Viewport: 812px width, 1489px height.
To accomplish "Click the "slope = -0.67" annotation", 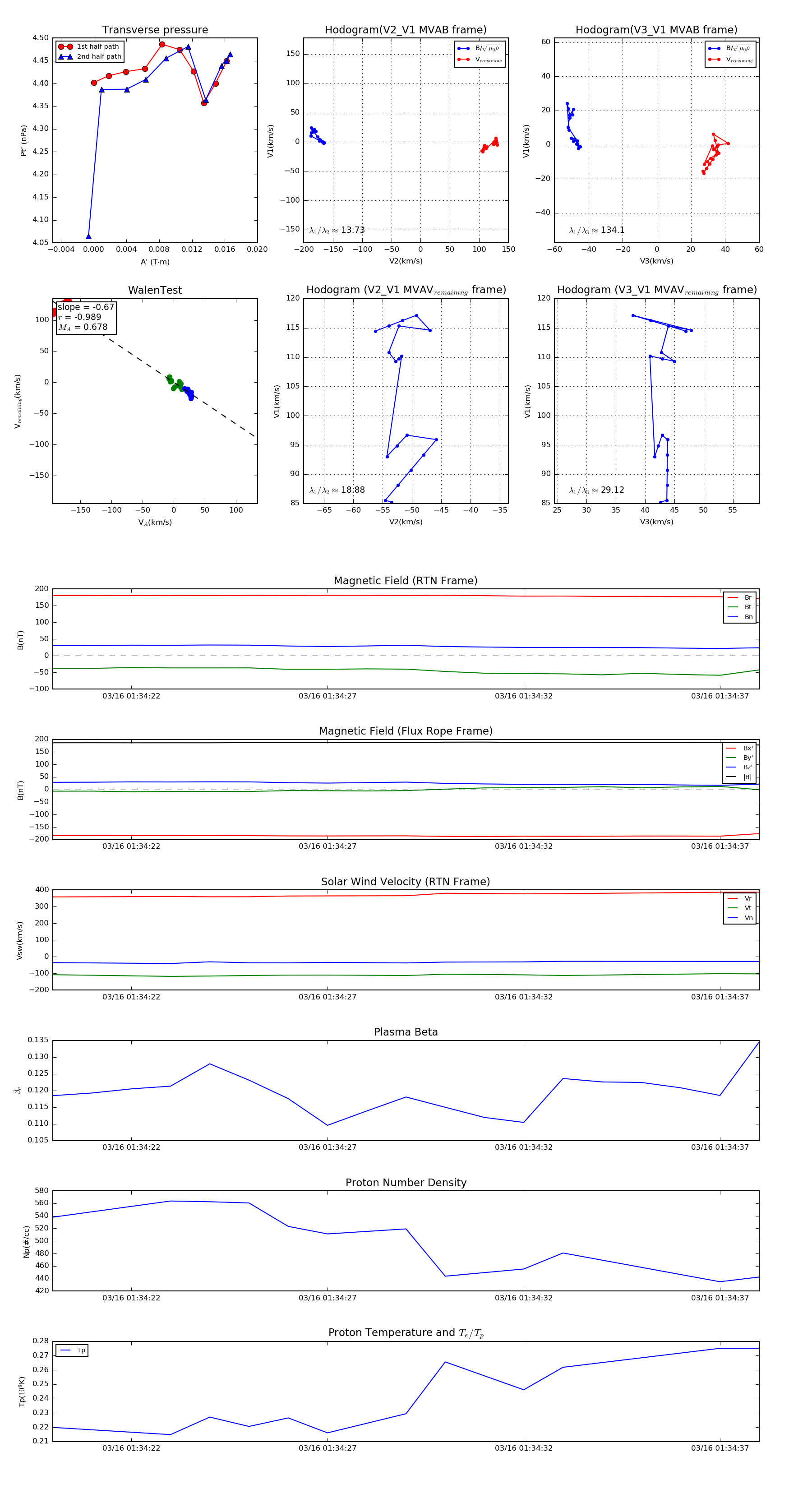I will pyautogui.click(x=86, y=307).
